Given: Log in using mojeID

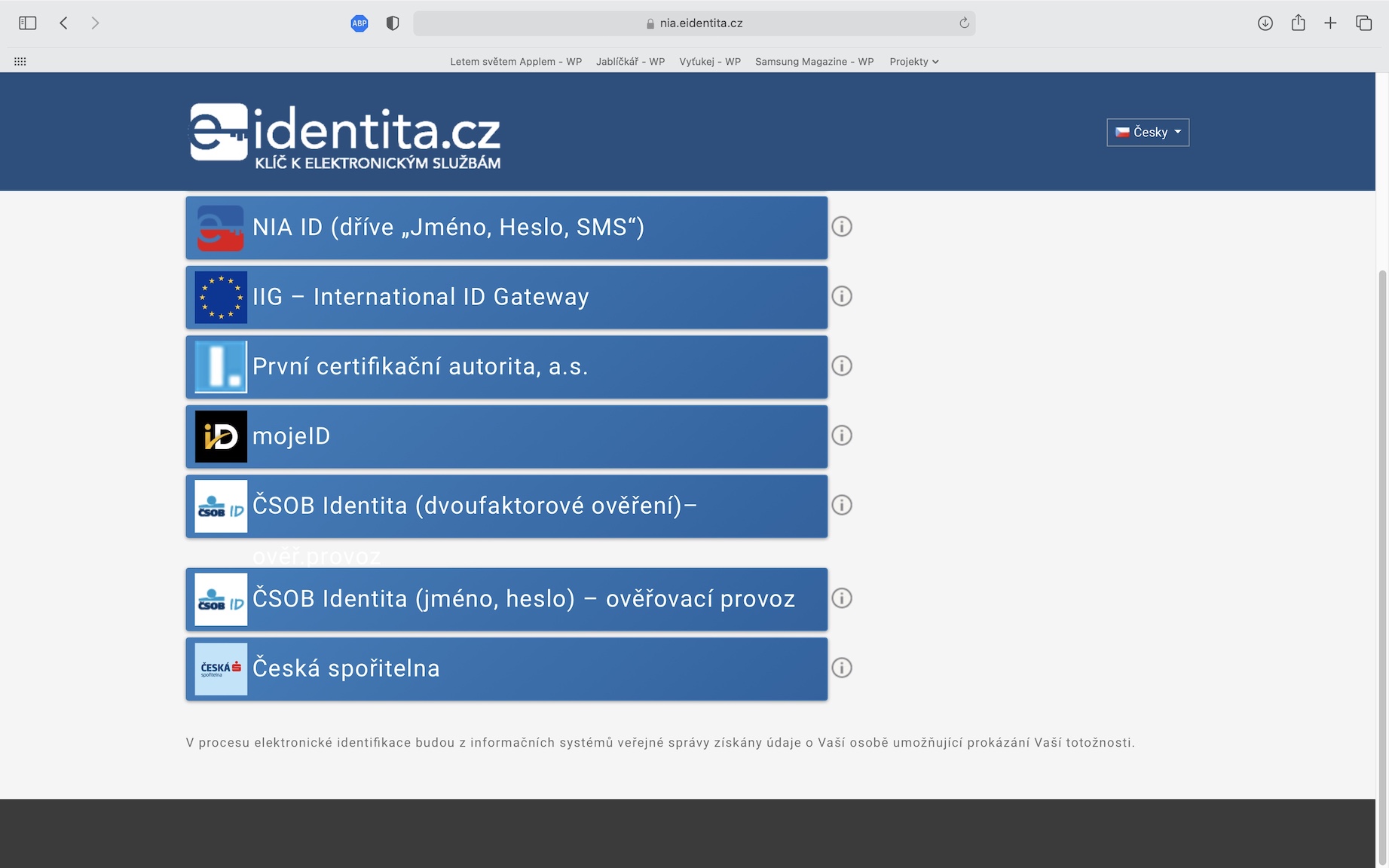Looking at the screenshot, I should (506, 436).
